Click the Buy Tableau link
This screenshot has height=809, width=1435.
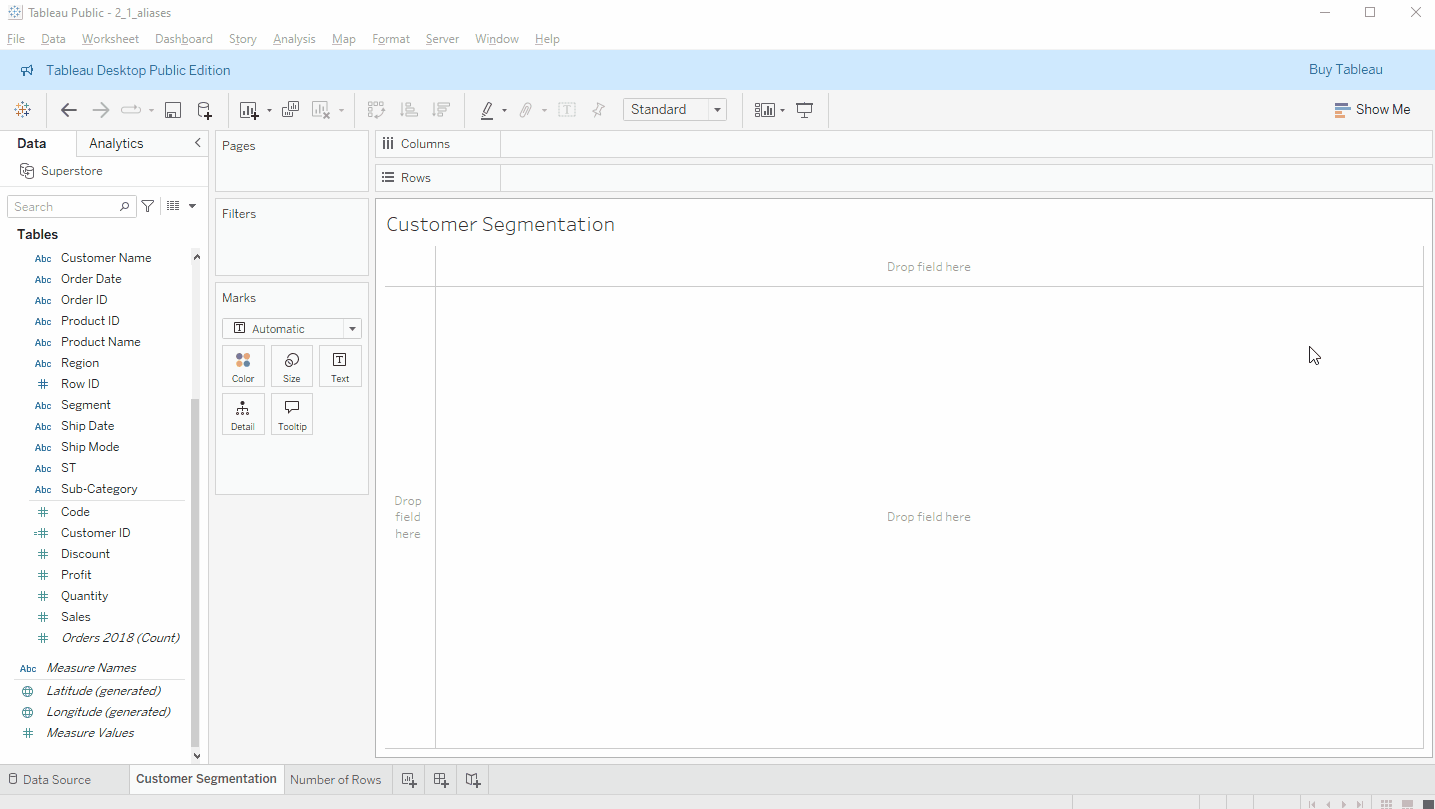[1346, 70]
